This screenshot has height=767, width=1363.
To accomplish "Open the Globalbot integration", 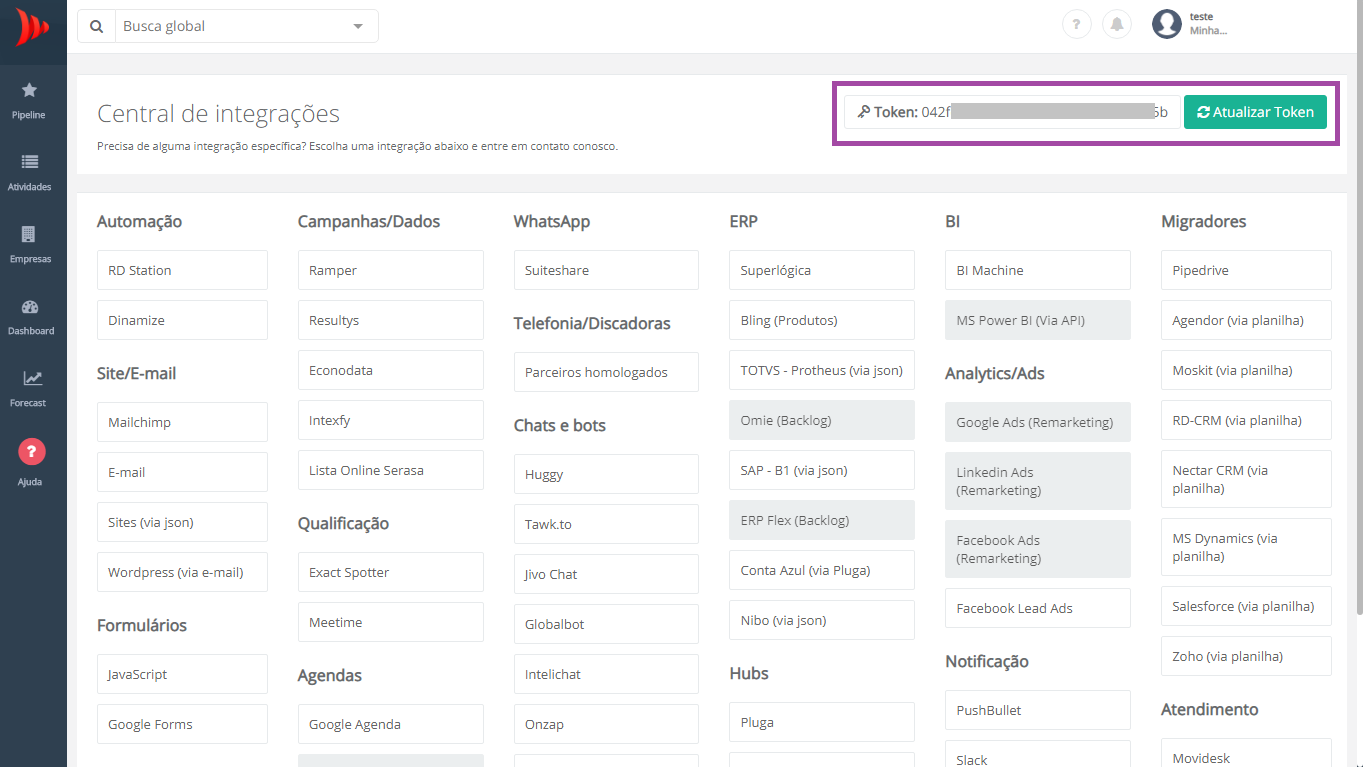I will coord(606,624).
